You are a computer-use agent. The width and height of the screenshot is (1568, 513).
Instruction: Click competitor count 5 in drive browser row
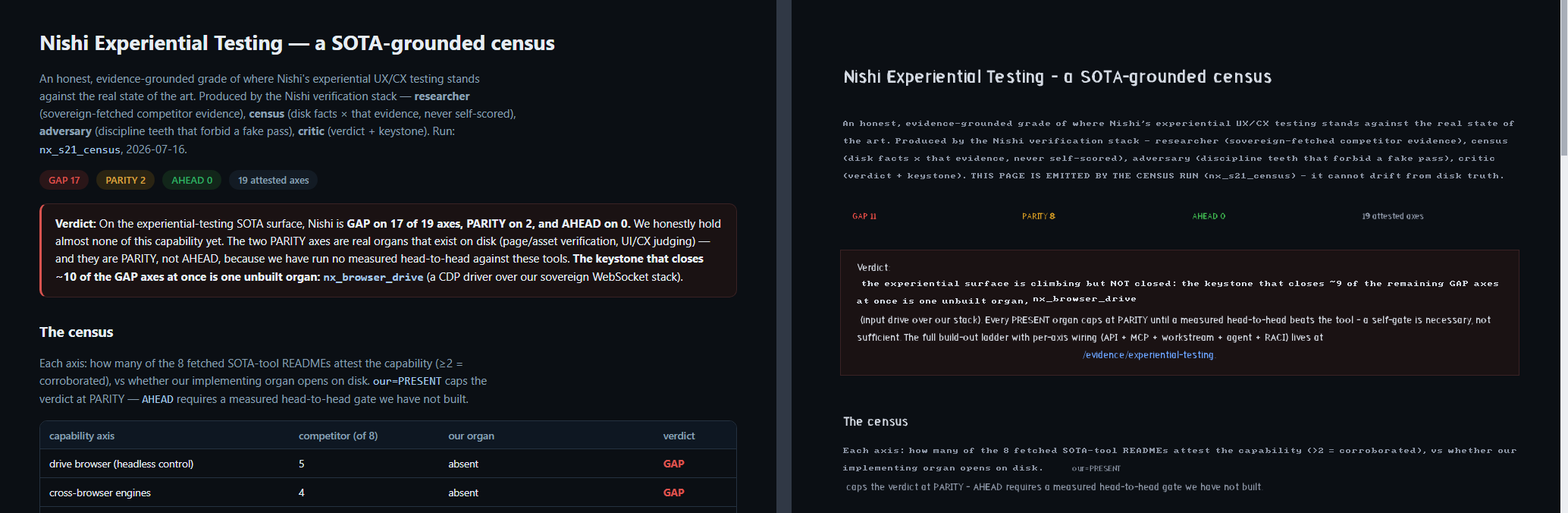[302, 464]
